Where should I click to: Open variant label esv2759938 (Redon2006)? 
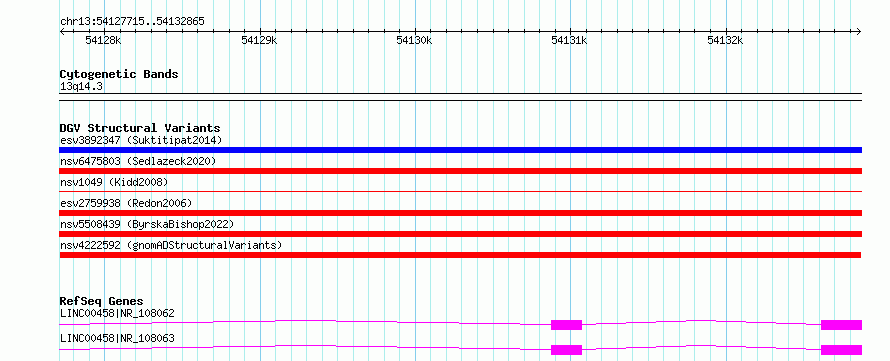[x=126, y=203]
